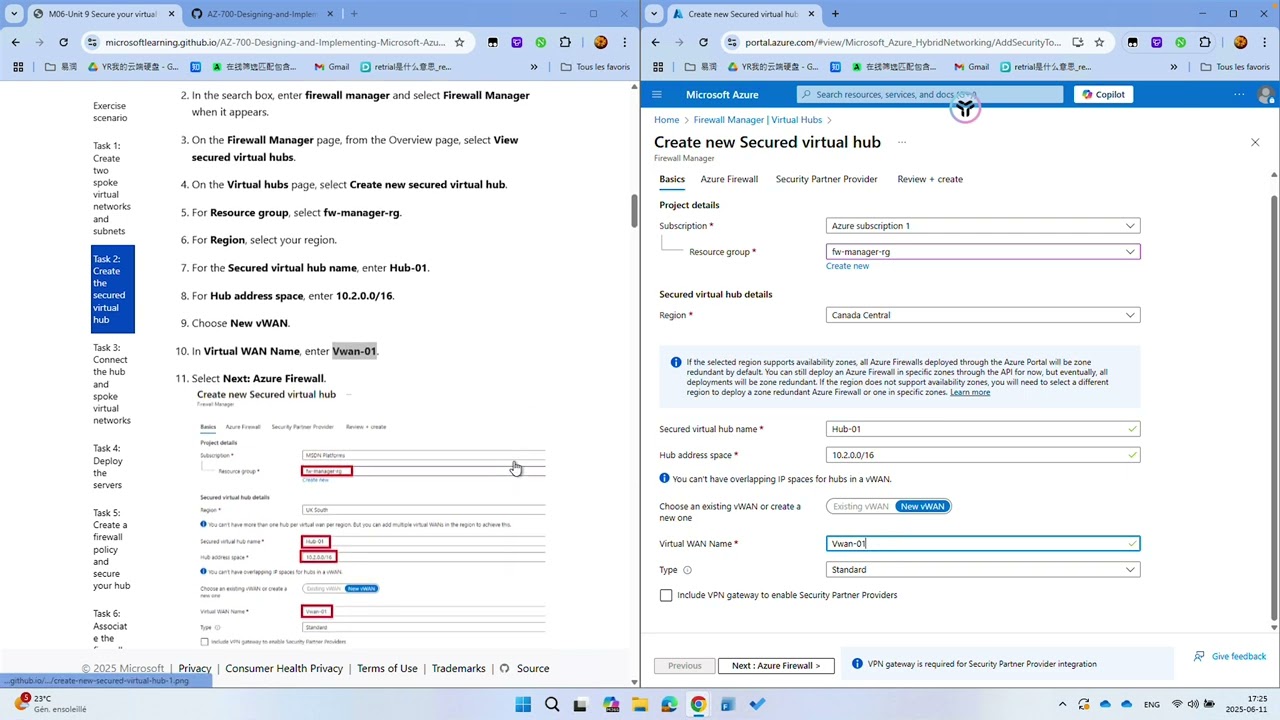The height and width of the screenshot is (720, 1280).
Task: Open Gmail bookmark in left browser
Action: pyautogui.click(x=331, y=67)
